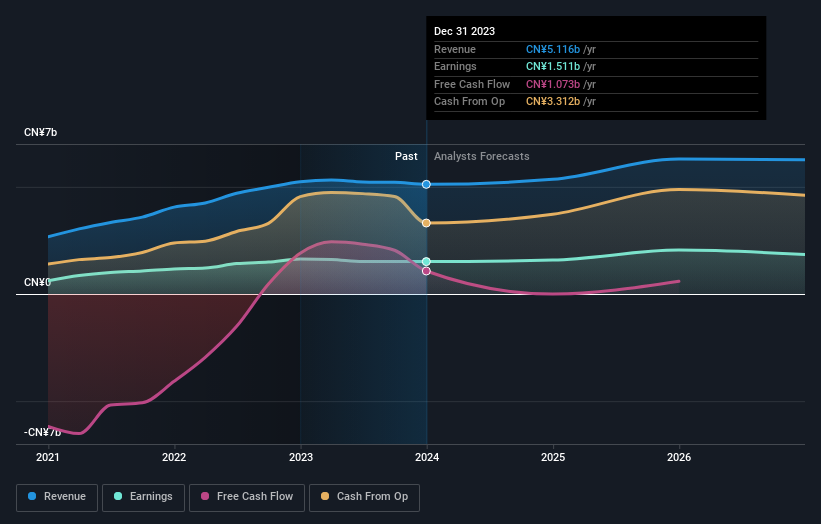Viewport: 821px width, 524px height.
Task: Click the blue Revenue legend dot
Action: tap(32, 496)
